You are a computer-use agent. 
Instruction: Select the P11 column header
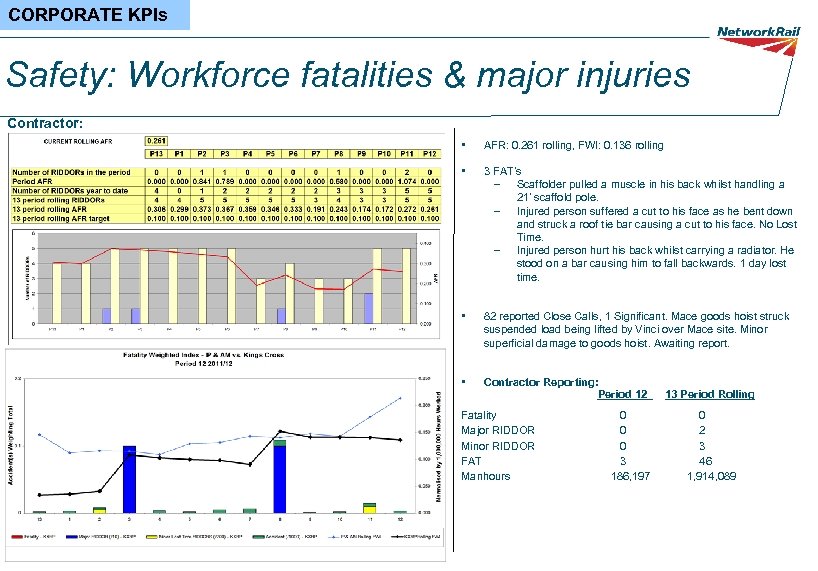[407, 154]
